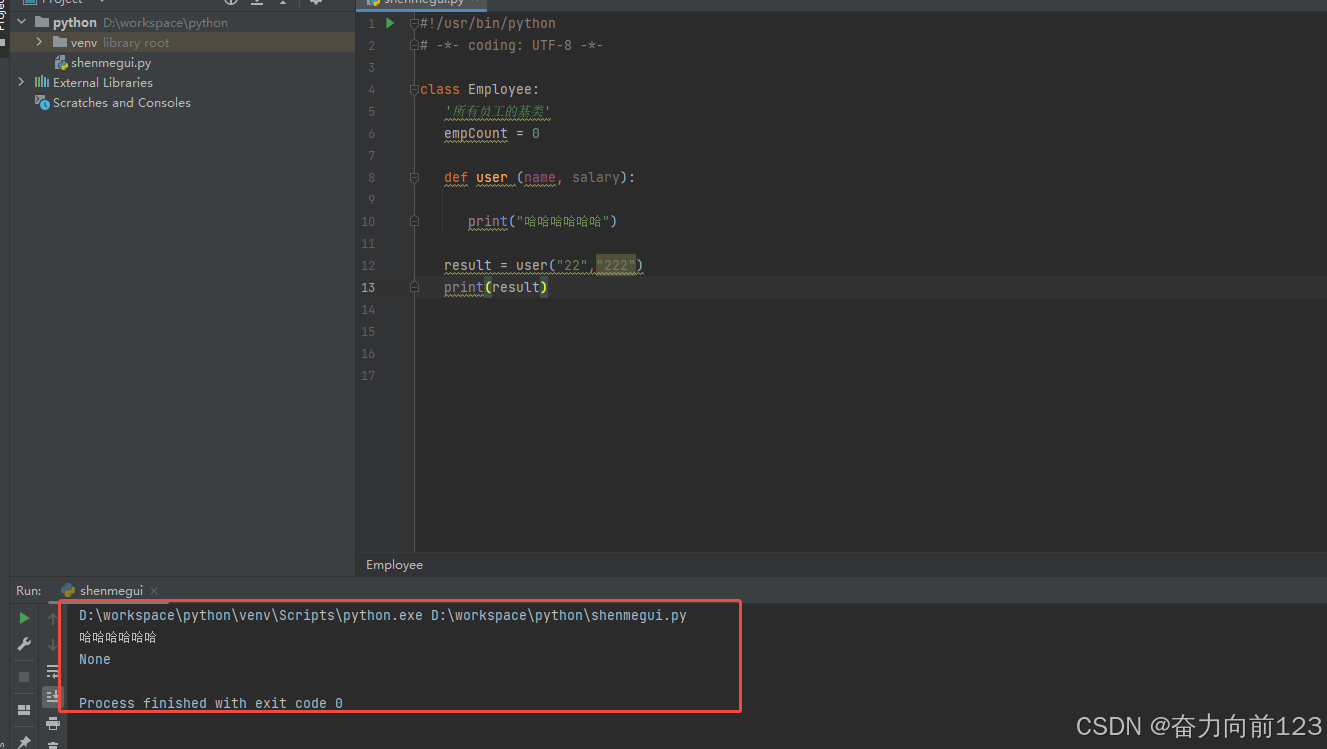Click line number 17 in the gutter
The height and width of the screenshot is (749, 1327).
click(x=368, y=375)
